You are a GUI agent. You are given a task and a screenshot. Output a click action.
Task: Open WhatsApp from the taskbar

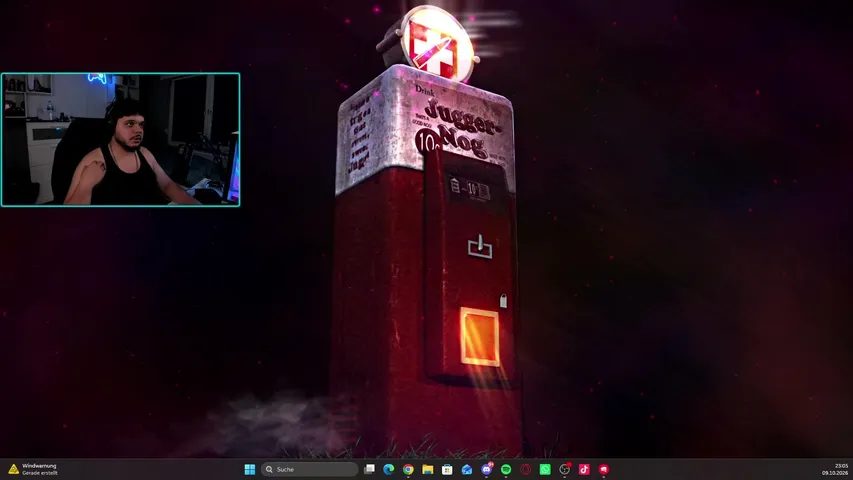(545, 469)
